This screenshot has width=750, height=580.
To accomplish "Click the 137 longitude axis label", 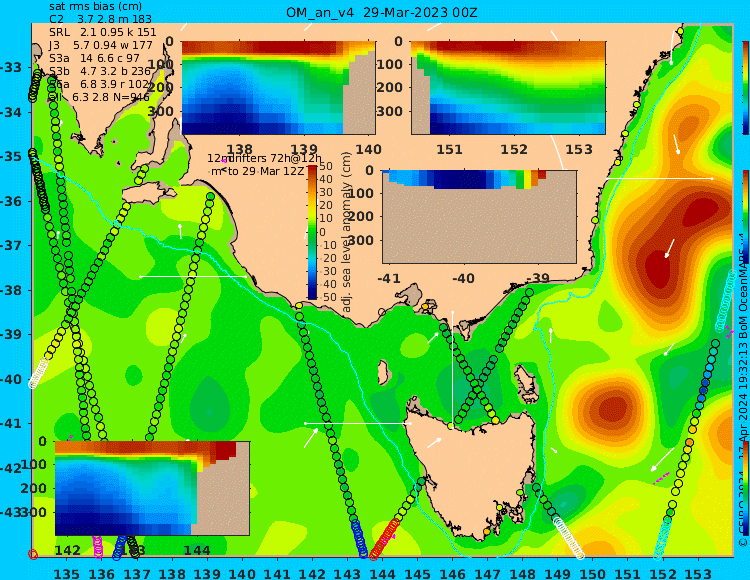I will click(x=137, y=573).
